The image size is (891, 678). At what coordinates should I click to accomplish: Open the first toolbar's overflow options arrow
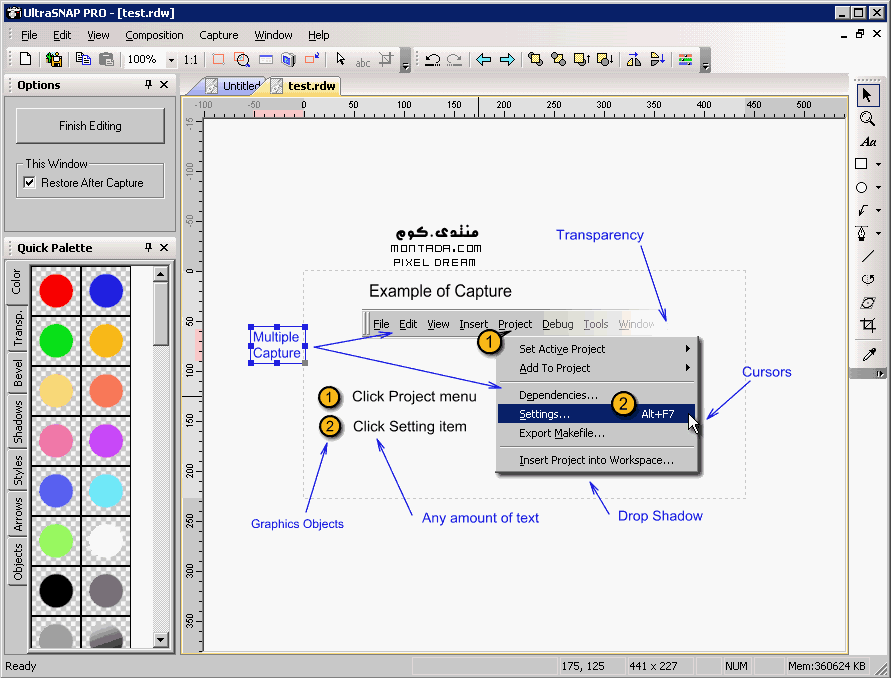[405, 60]
